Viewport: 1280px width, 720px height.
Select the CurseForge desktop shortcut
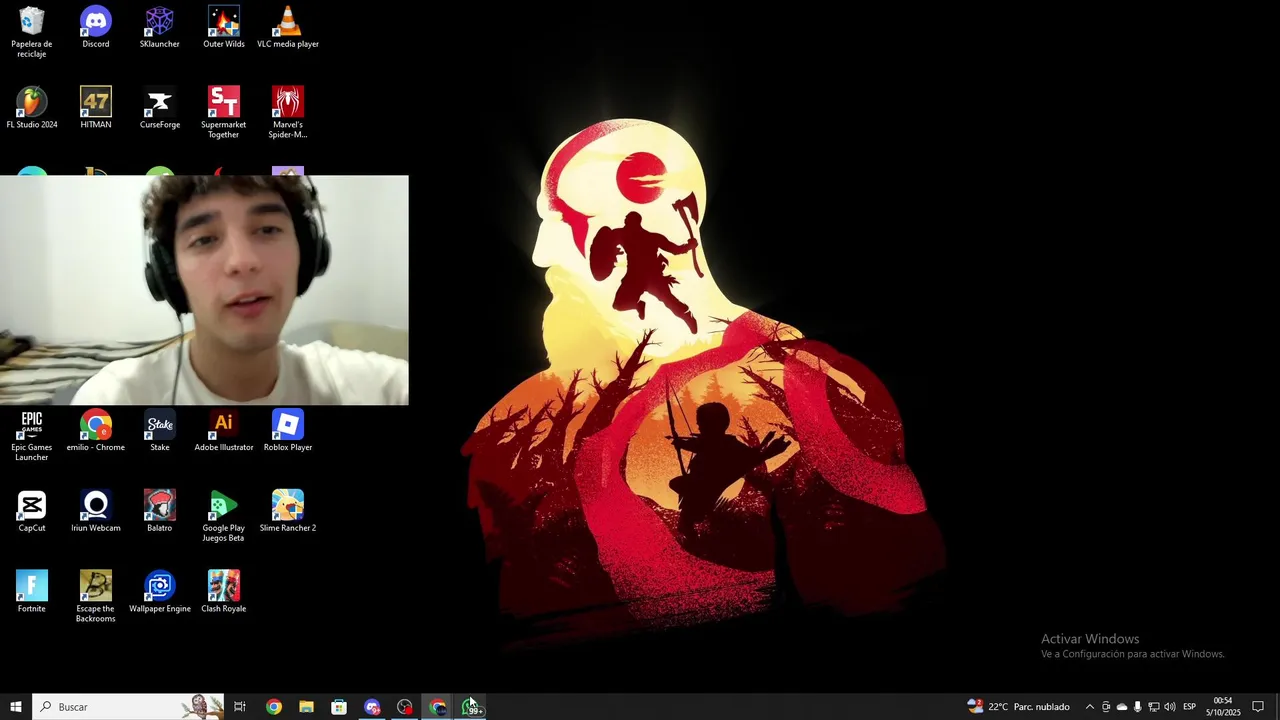pyautogui.click(x=160, y=108)
